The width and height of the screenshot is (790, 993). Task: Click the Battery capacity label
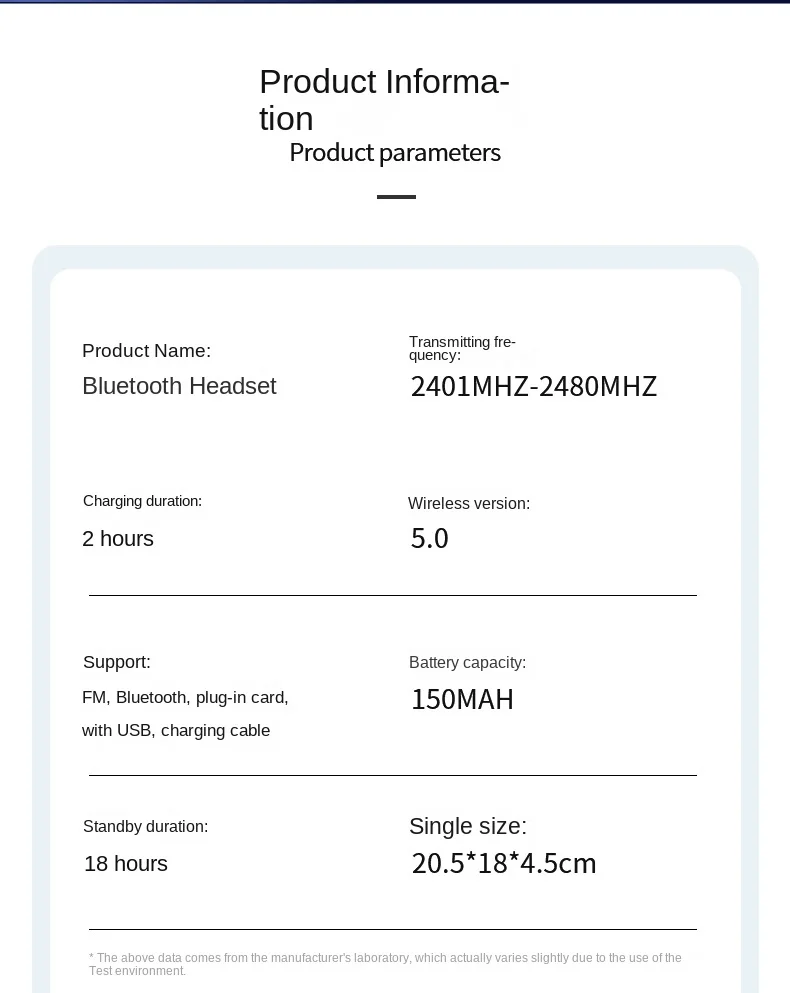coord(468,662)
